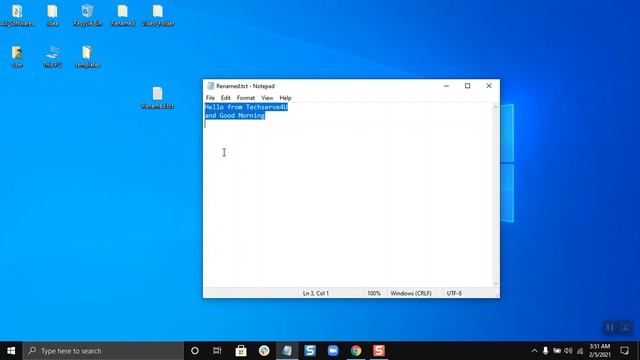Open Google Chrome from the taskbar
The width and height of the screenshot is (640, 360).
(356, 351)
